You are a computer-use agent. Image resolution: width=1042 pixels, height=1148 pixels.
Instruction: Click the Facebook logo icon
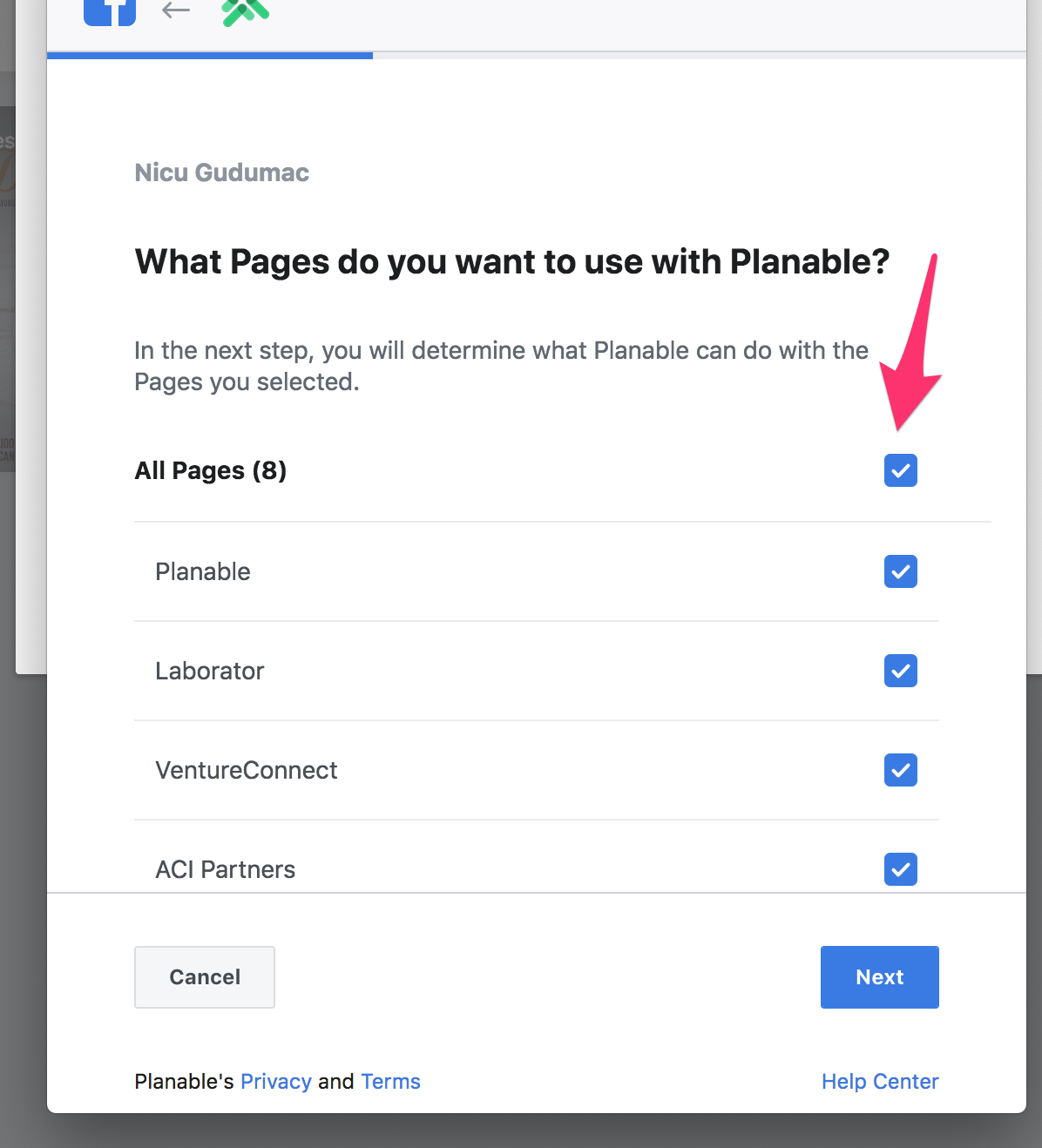(x=110, y=11)
